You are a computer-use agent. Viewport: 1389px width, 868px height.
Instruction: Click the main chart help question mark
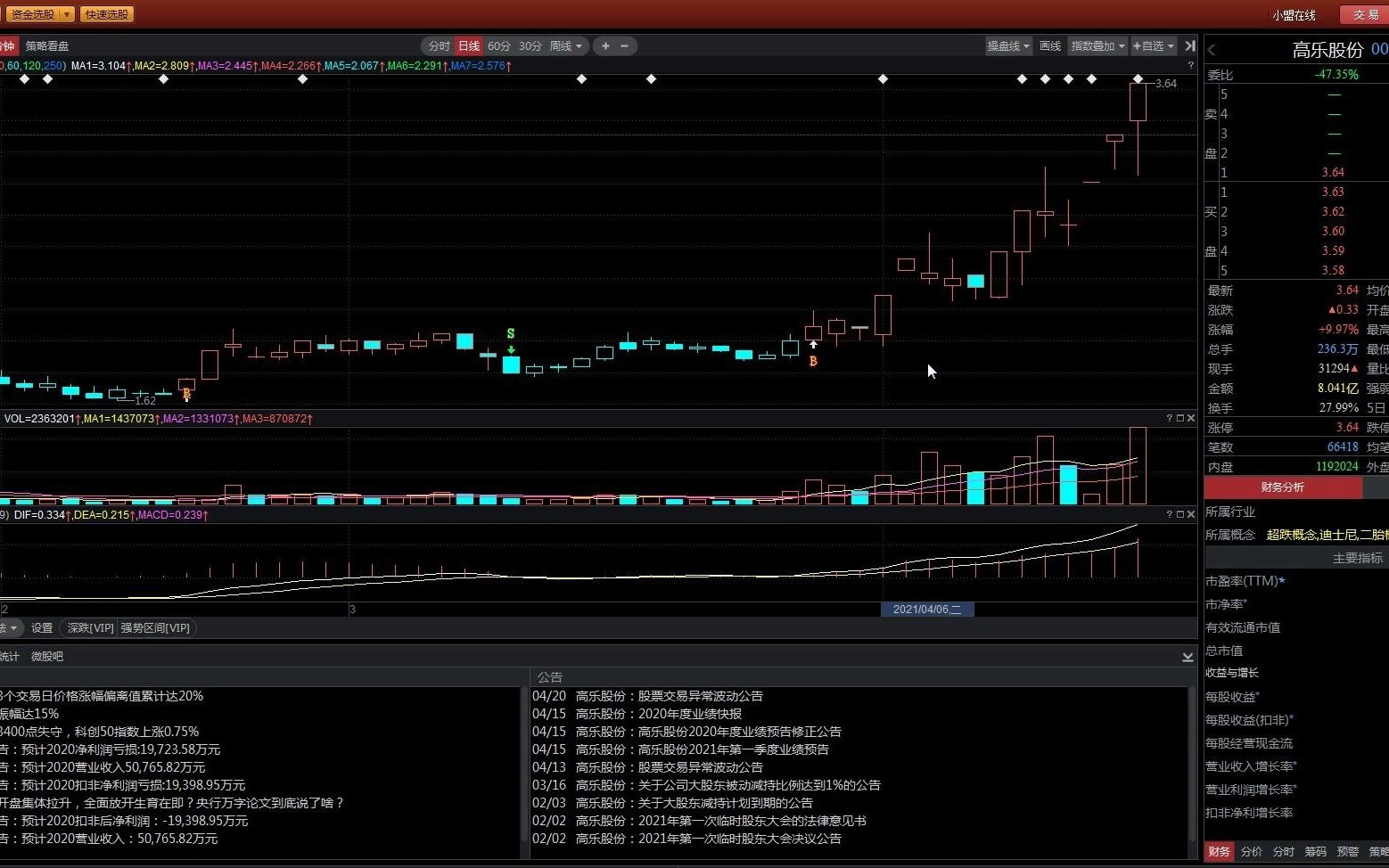point(1190,65)
